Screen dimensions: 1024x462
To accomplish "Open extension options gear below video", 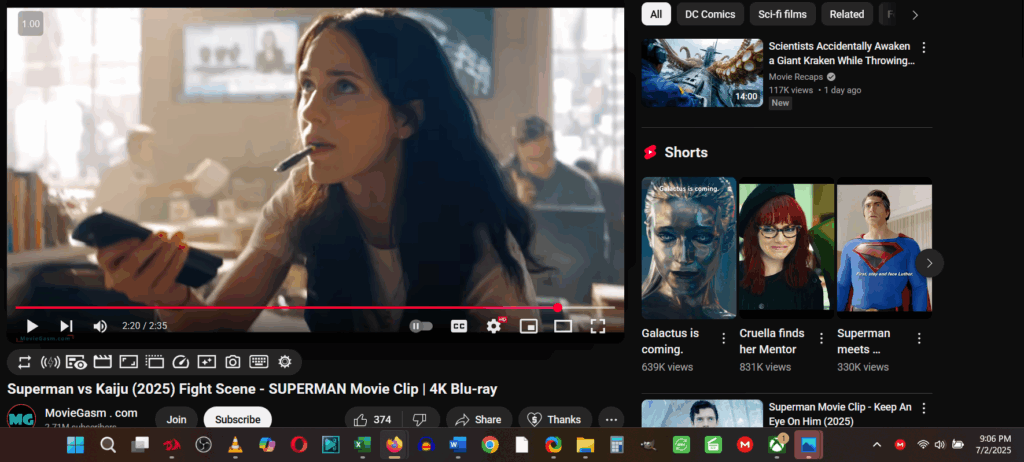I will [285, 362].
